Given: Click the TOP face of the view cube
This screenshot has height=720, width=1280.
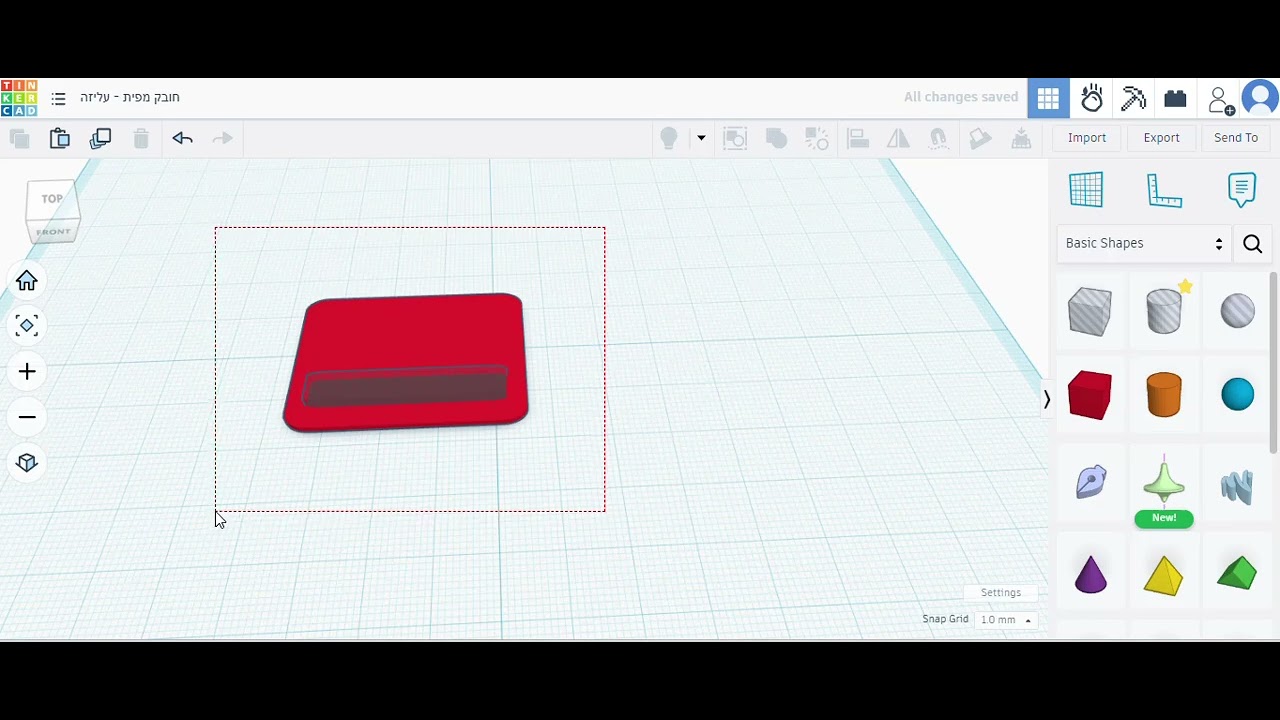Looking at the screenshot, I should coord(52,199).
